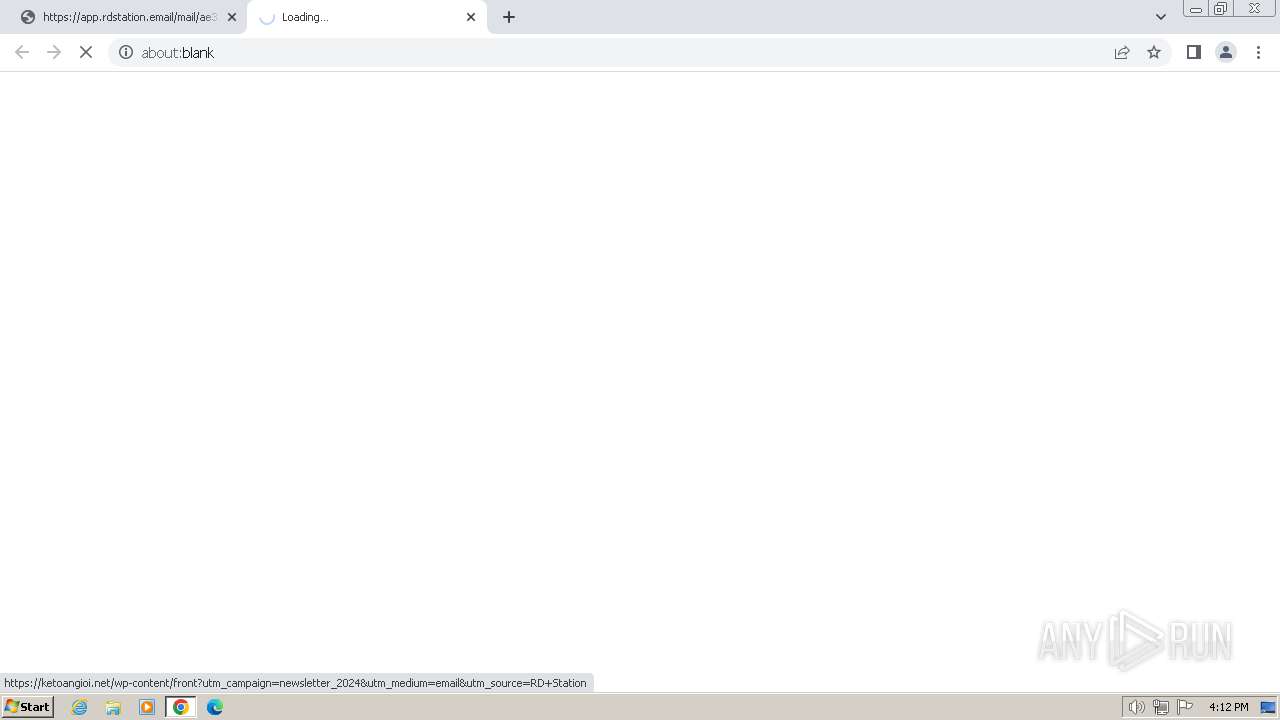
Task: Close the Loading tab
Action: pos(471,17)
